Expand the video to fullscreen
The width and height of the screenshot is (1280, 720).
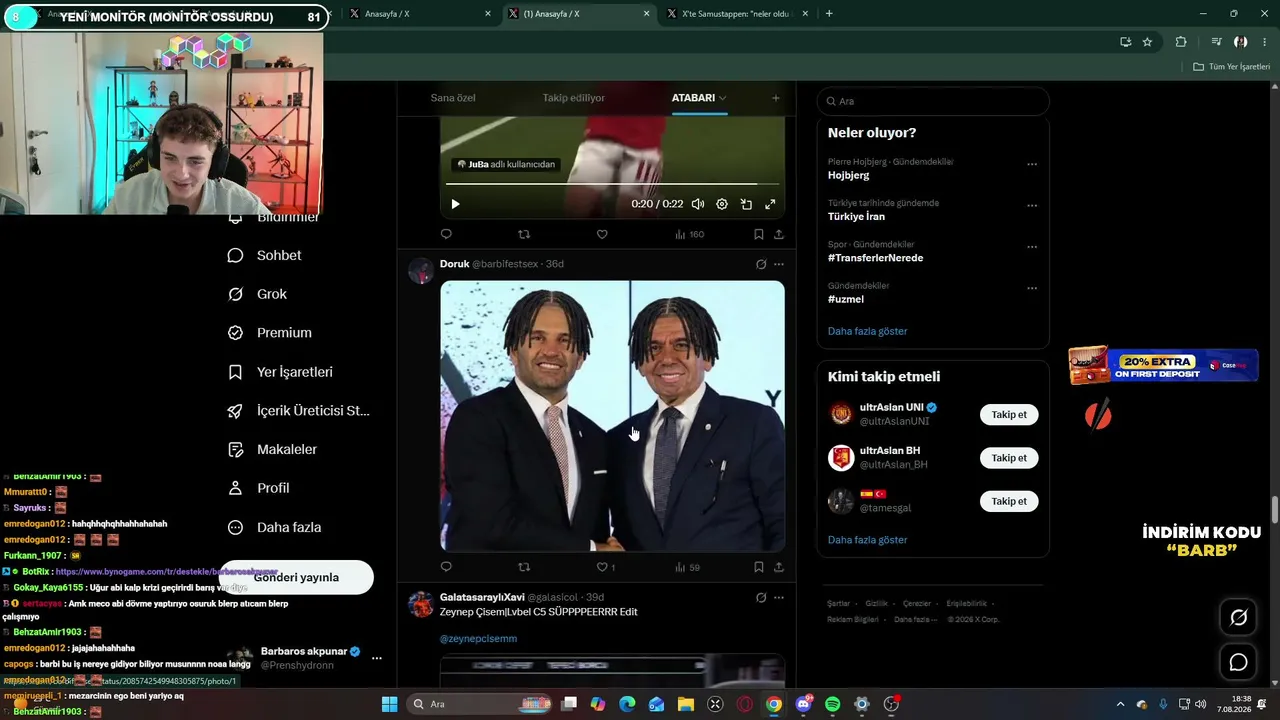pyautogui.click(x=770, y=204)
